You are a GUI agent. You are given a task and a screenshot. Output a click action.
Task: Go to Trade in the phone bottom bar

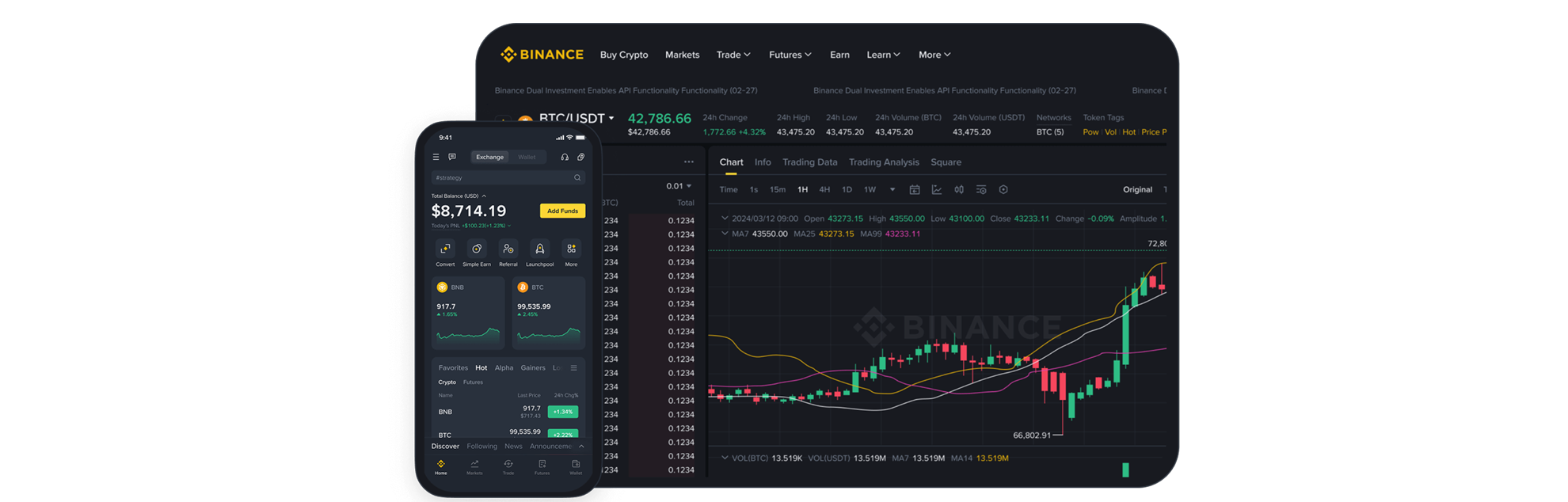pyautogui.click(x=508, y=467)
